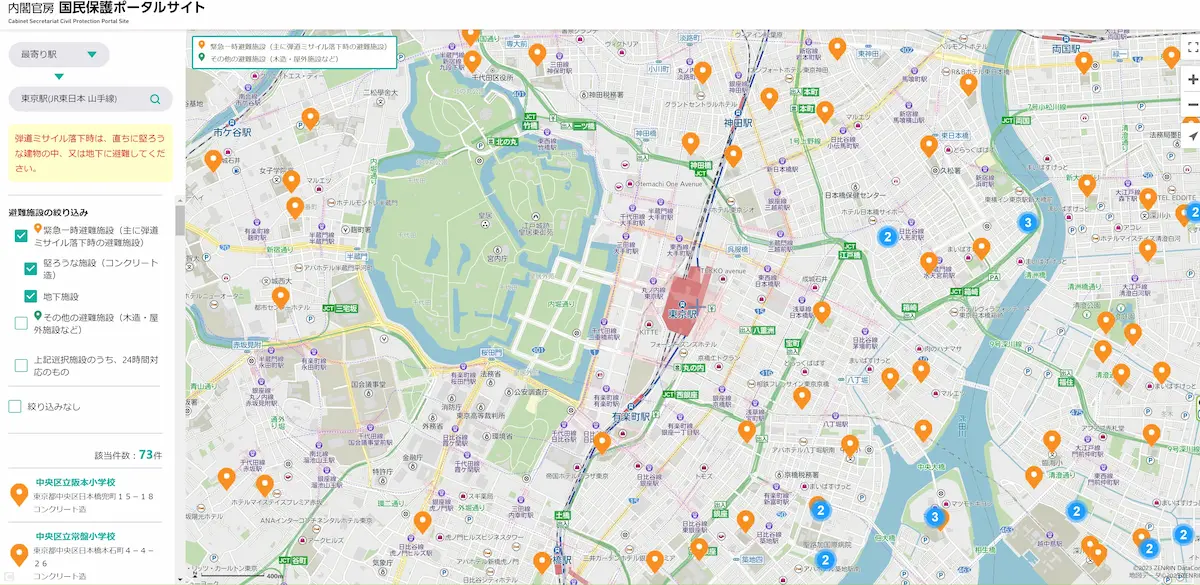Select cluster marker 2 near 築地 at bottom
1200x585 pixels.
click(826, 559)
